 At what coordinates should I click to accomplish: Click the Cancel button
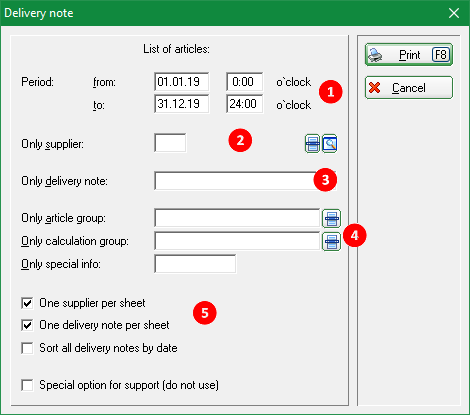(x=409, y=88)
